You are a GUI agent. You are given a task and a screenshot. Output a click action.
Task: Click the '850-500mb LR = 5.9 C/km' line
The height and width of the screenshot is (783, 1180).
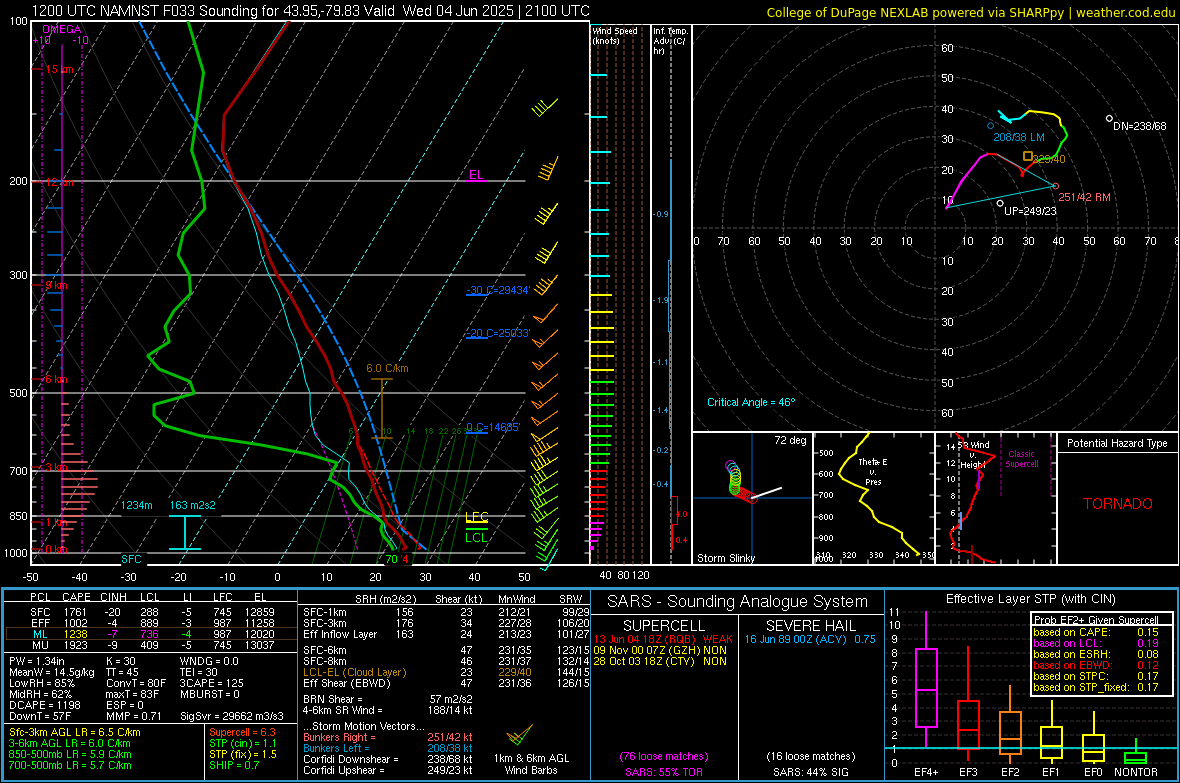click(x=70, y=754)
